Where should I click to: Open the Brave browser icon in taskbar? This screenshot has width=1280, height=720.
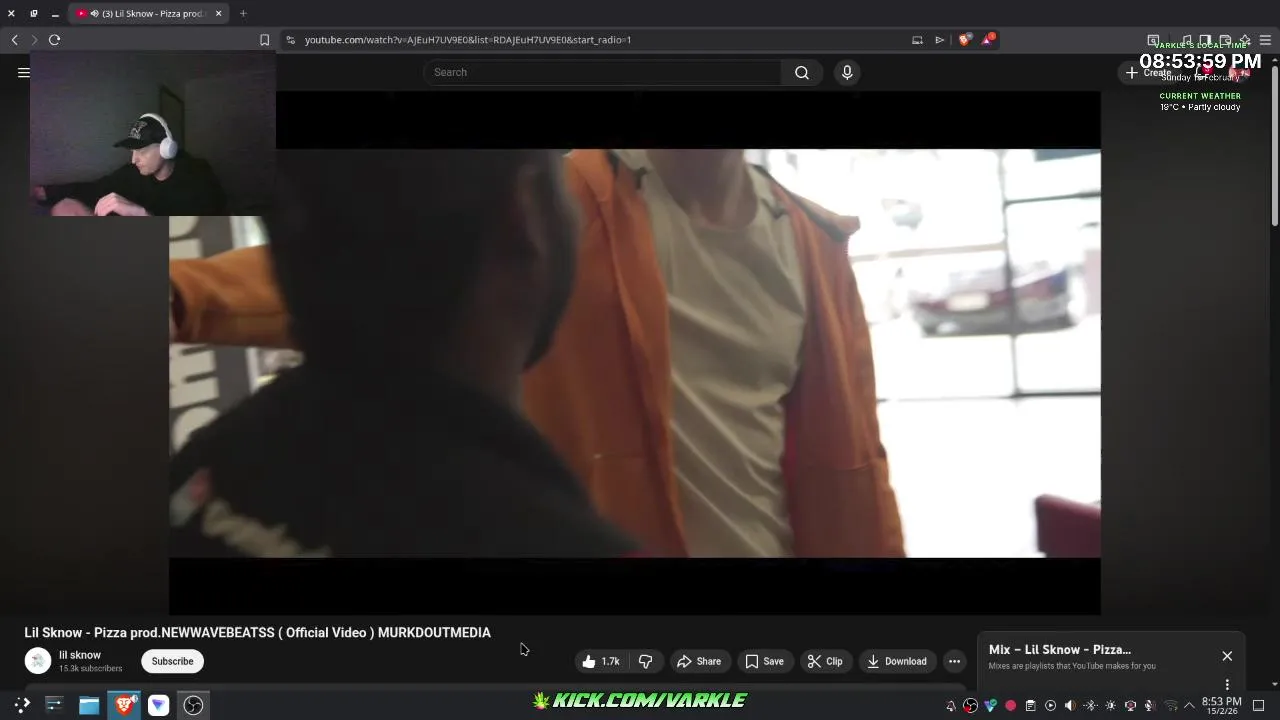(x=124, y=705)
